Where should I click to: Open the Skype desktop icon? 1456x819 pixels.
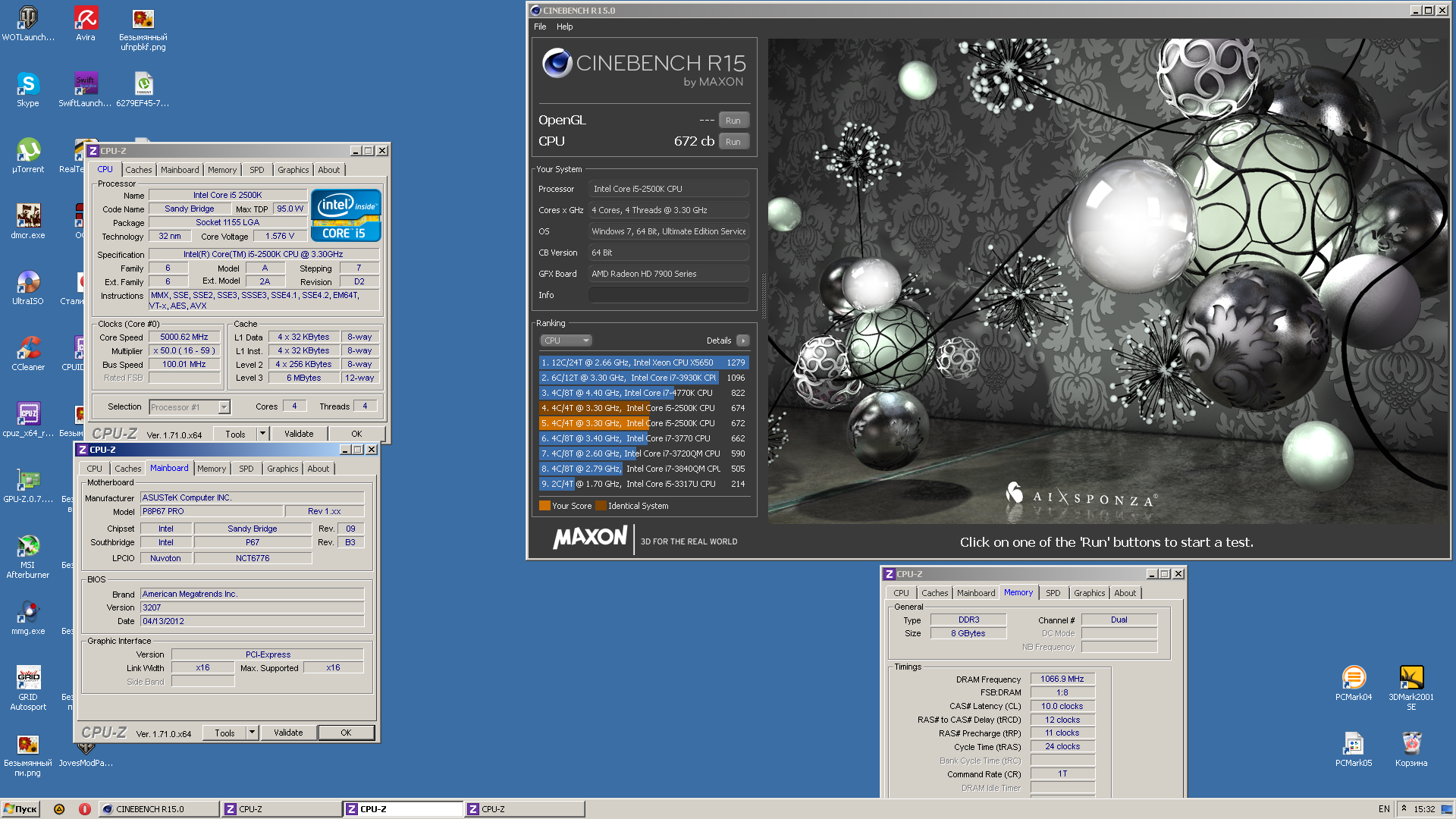[28, 89]
